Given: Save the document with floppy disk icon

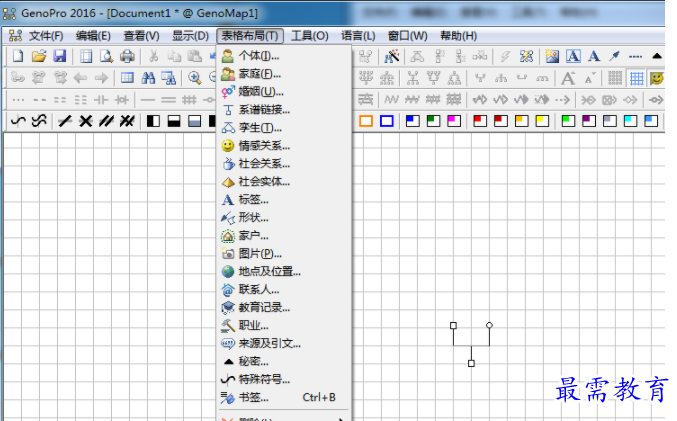Looking at the screenshot, I should 60,56.
